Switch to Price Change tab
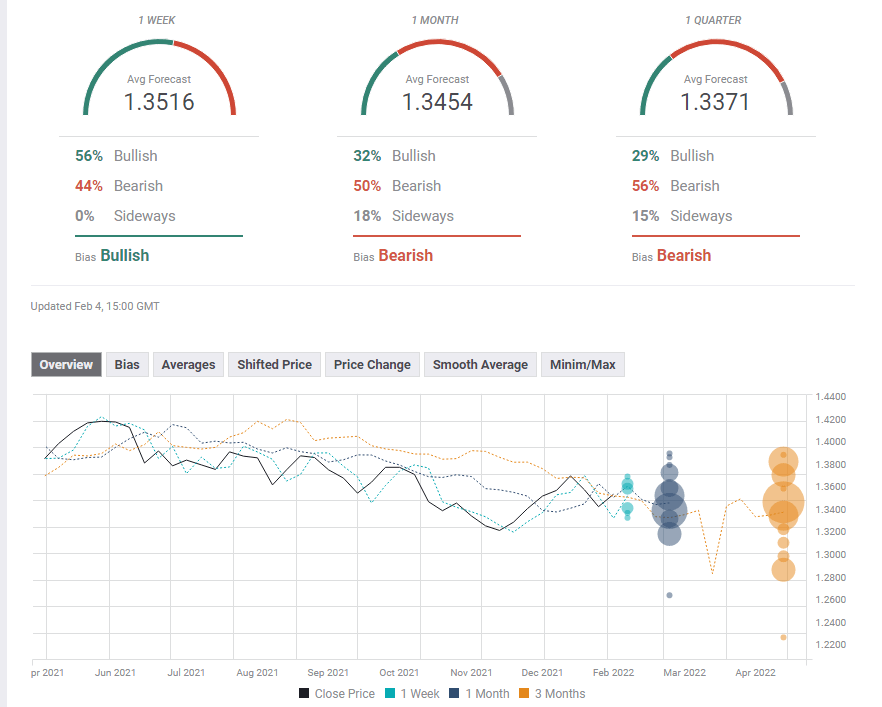The image size is (882, 707). 372,365
